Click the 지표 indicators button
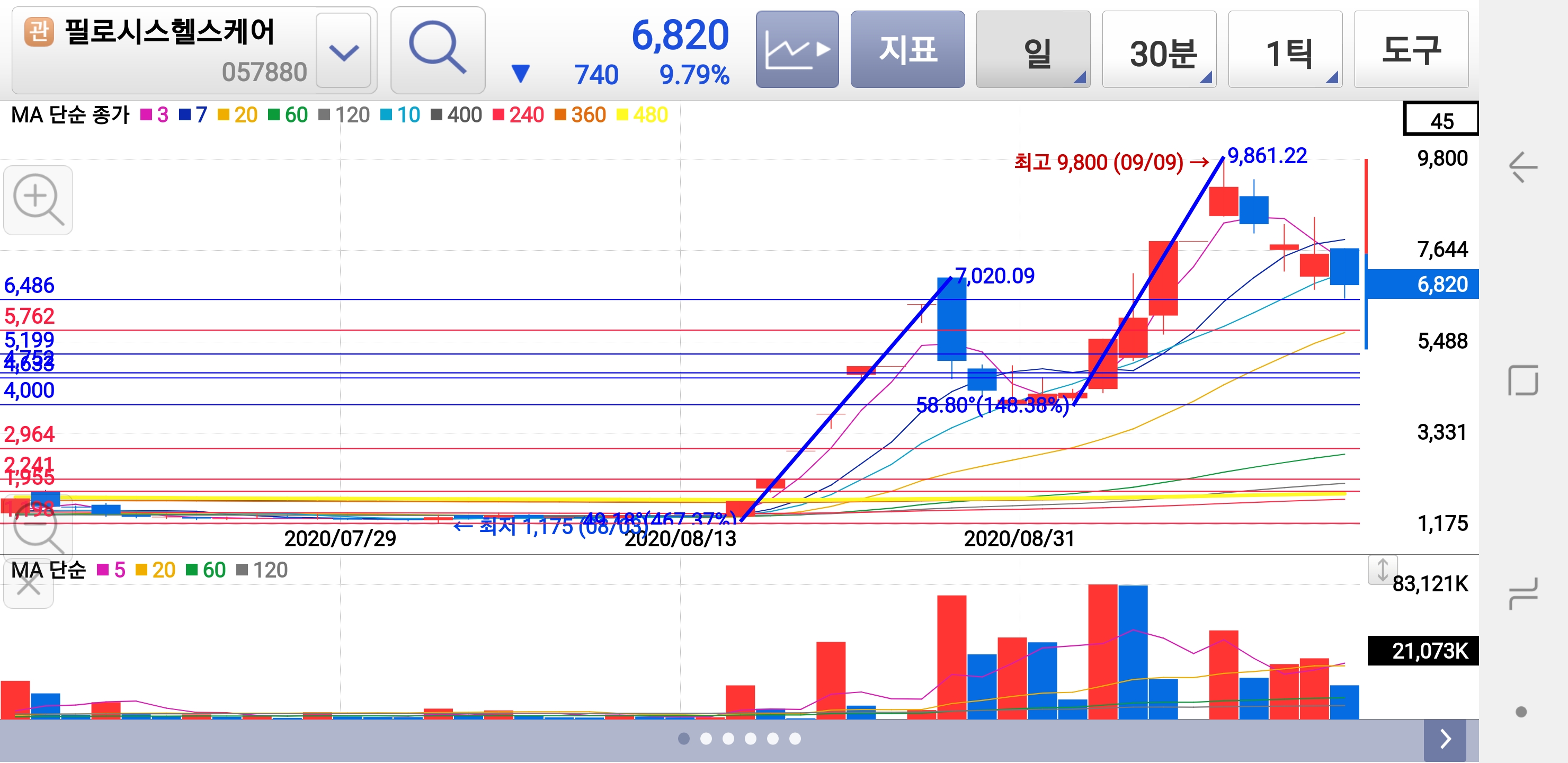1568x763 pixels. (x=907, y=49)
